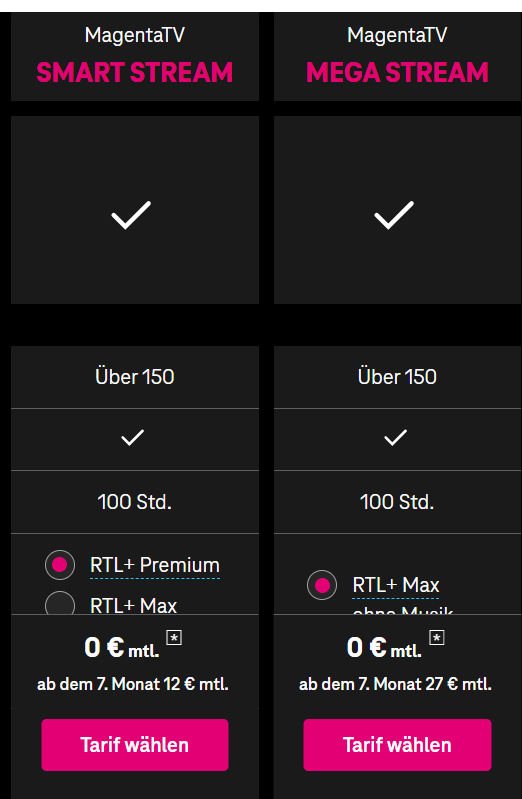Choose Mega Stream via Tarif wählen button
The width and height of the screenshot is (522, 799).
[398, 745]
